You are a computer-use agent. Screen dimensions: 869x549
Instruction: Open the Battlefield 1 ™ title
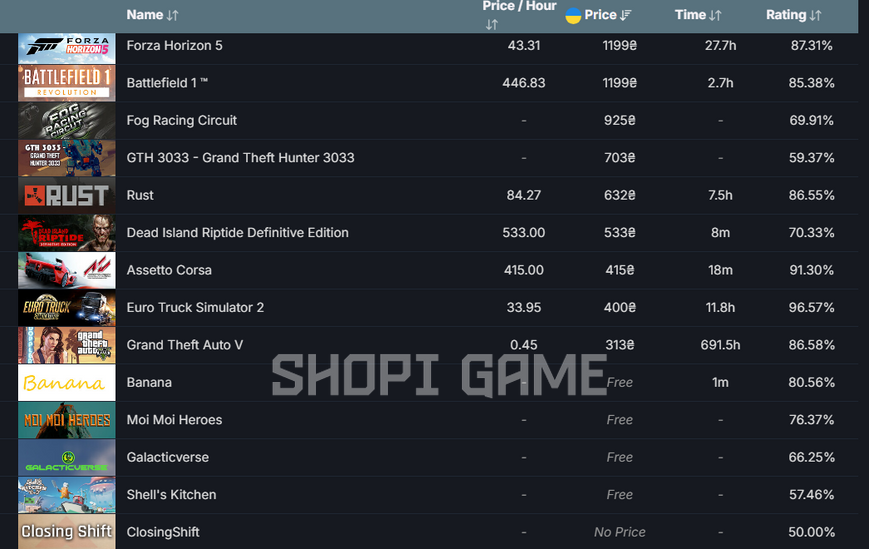click(x=167, y=83)
